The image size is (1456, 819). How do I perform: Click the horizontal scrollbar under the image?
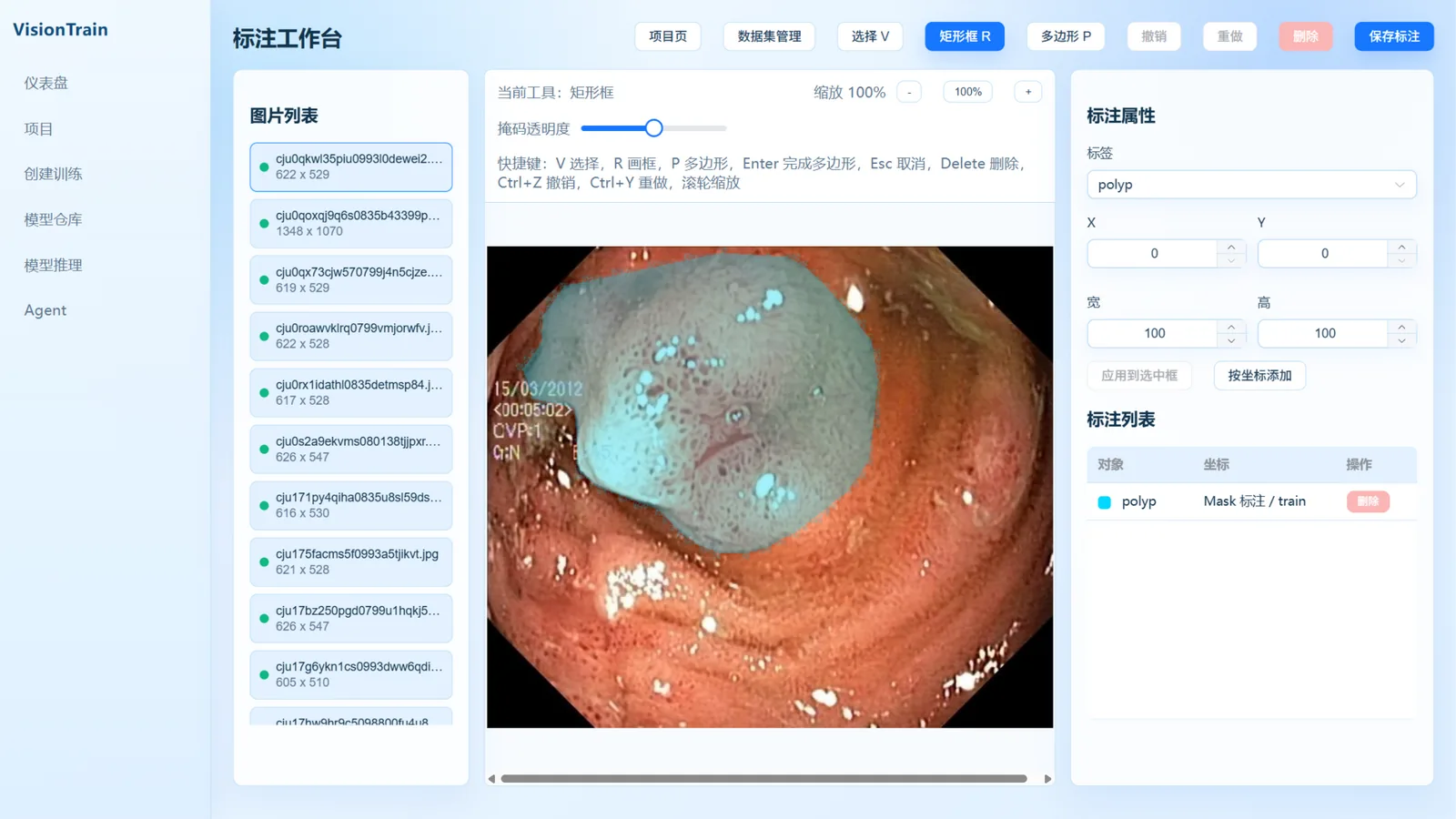pos(763,779)
